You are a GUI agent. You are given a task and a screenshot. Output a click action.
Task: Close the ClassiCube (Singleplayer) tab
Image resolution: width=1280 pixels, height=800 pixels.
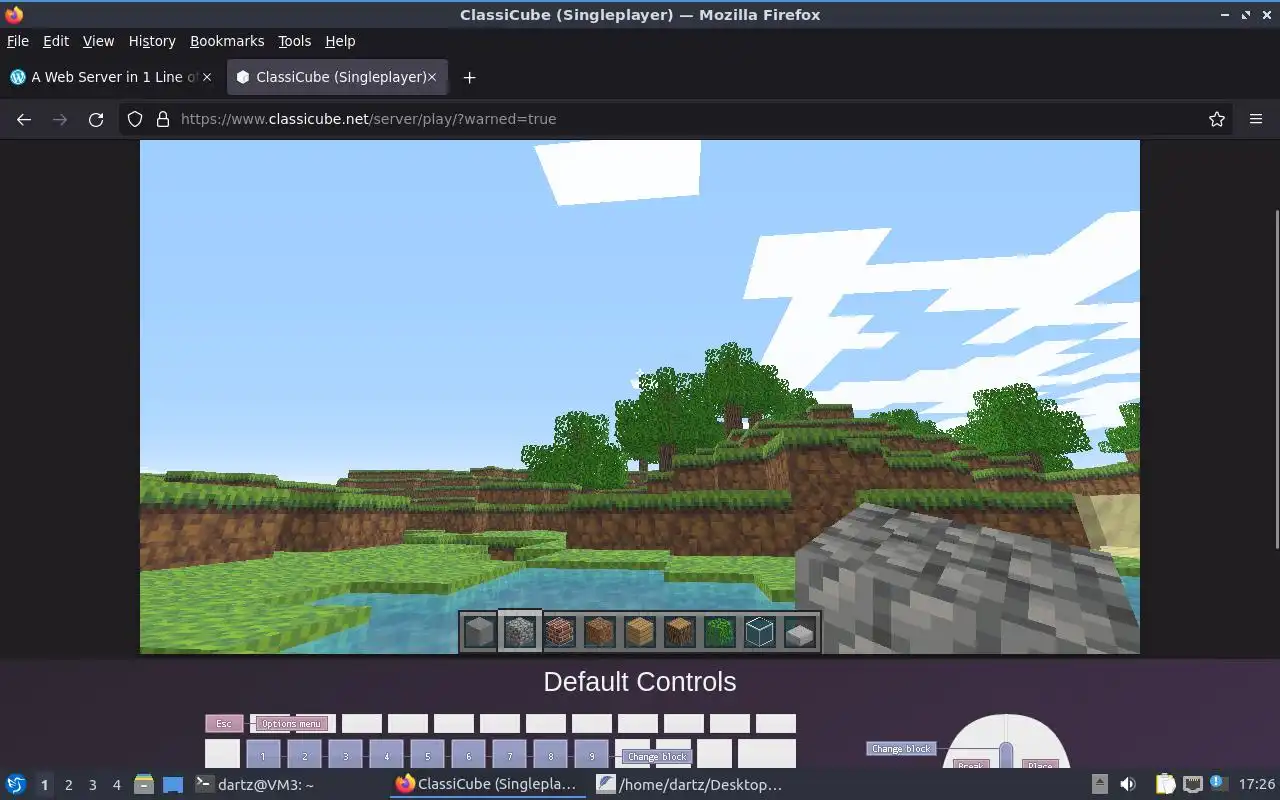(432, 77)
